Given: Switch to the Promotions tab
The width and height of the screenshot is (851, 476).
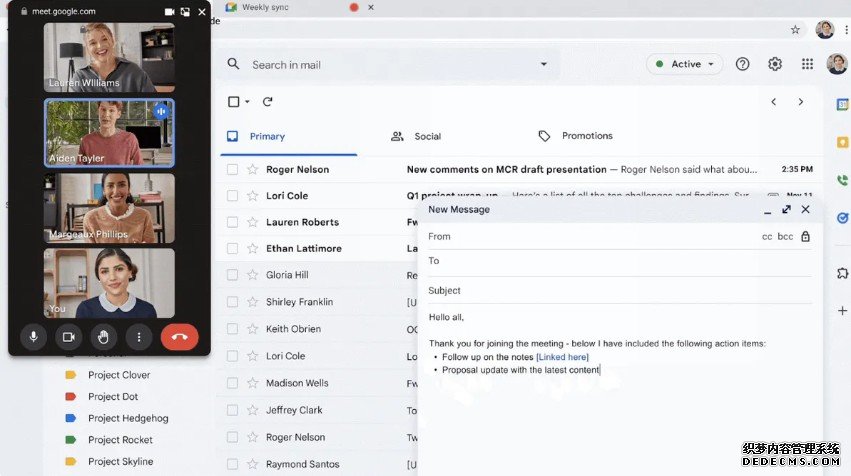Looking at the screenshot, I should 575,136.
